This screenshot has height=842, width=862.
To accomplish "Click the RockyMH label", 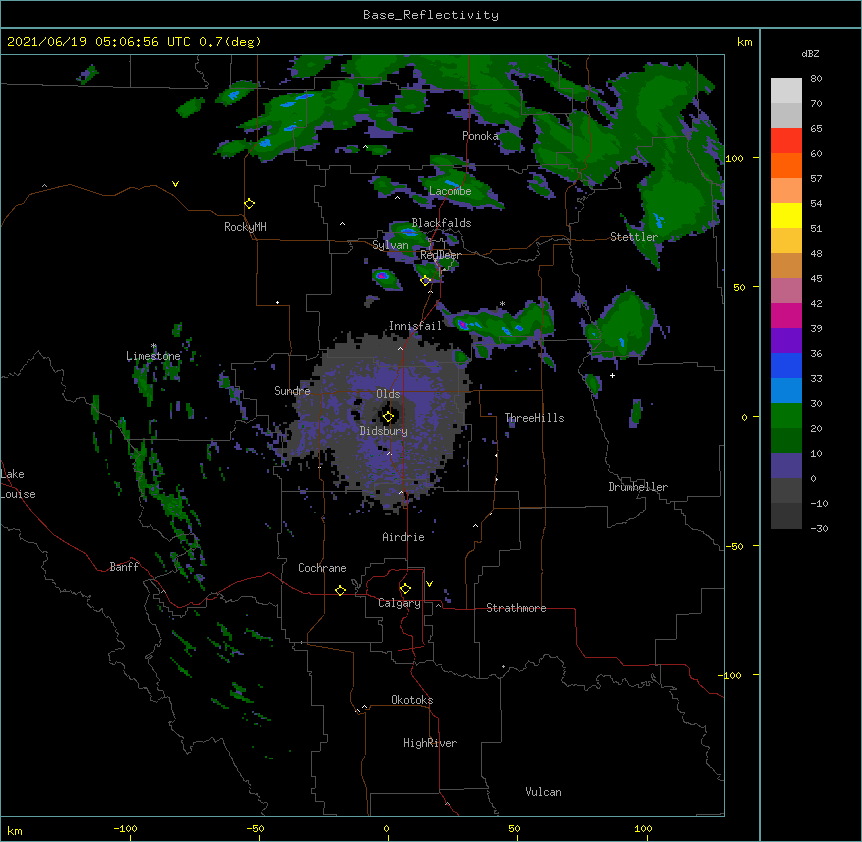I will pos(245,227).
